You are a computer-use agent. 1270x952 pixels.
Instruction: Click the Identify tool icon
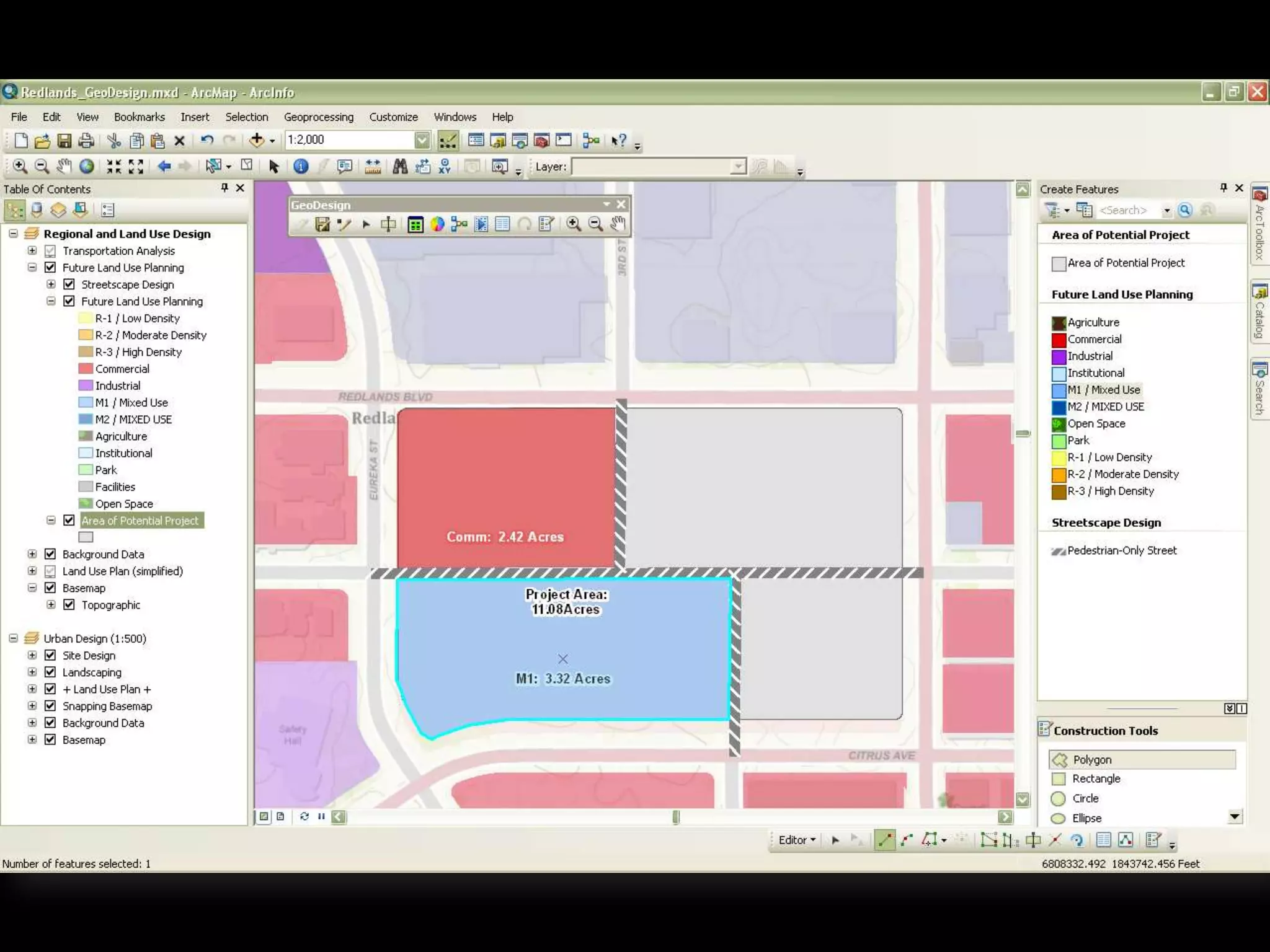click(x=301, y=166)
